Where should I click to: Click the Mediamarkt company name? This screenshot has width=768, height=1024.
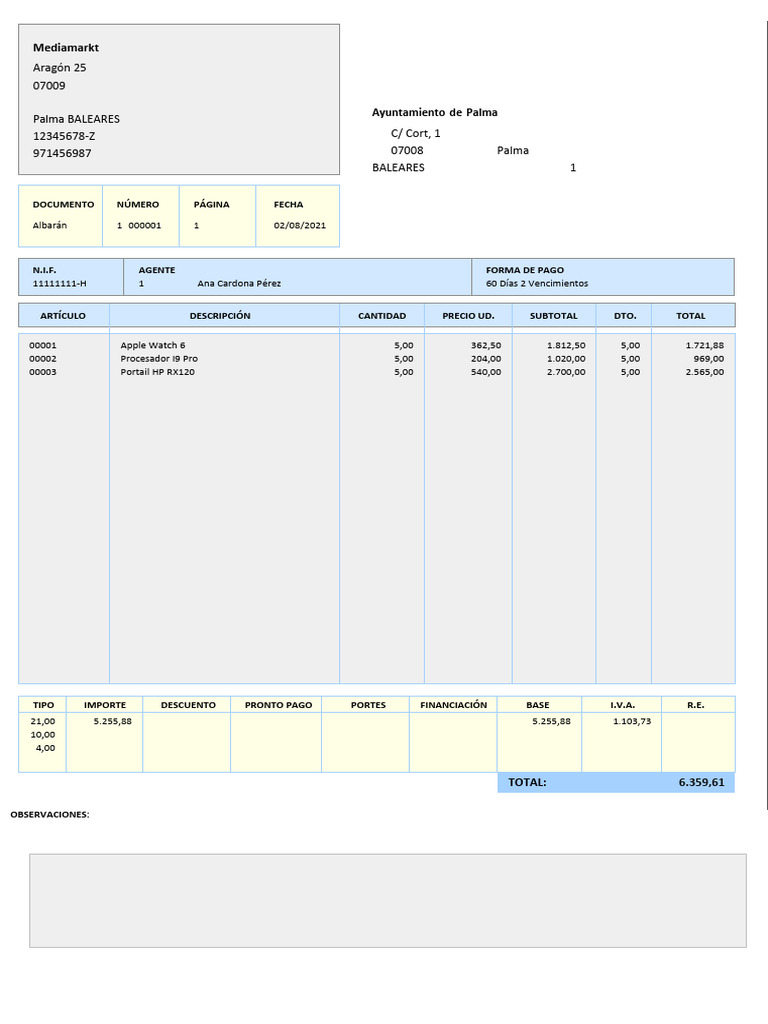(x=66, y=48)
